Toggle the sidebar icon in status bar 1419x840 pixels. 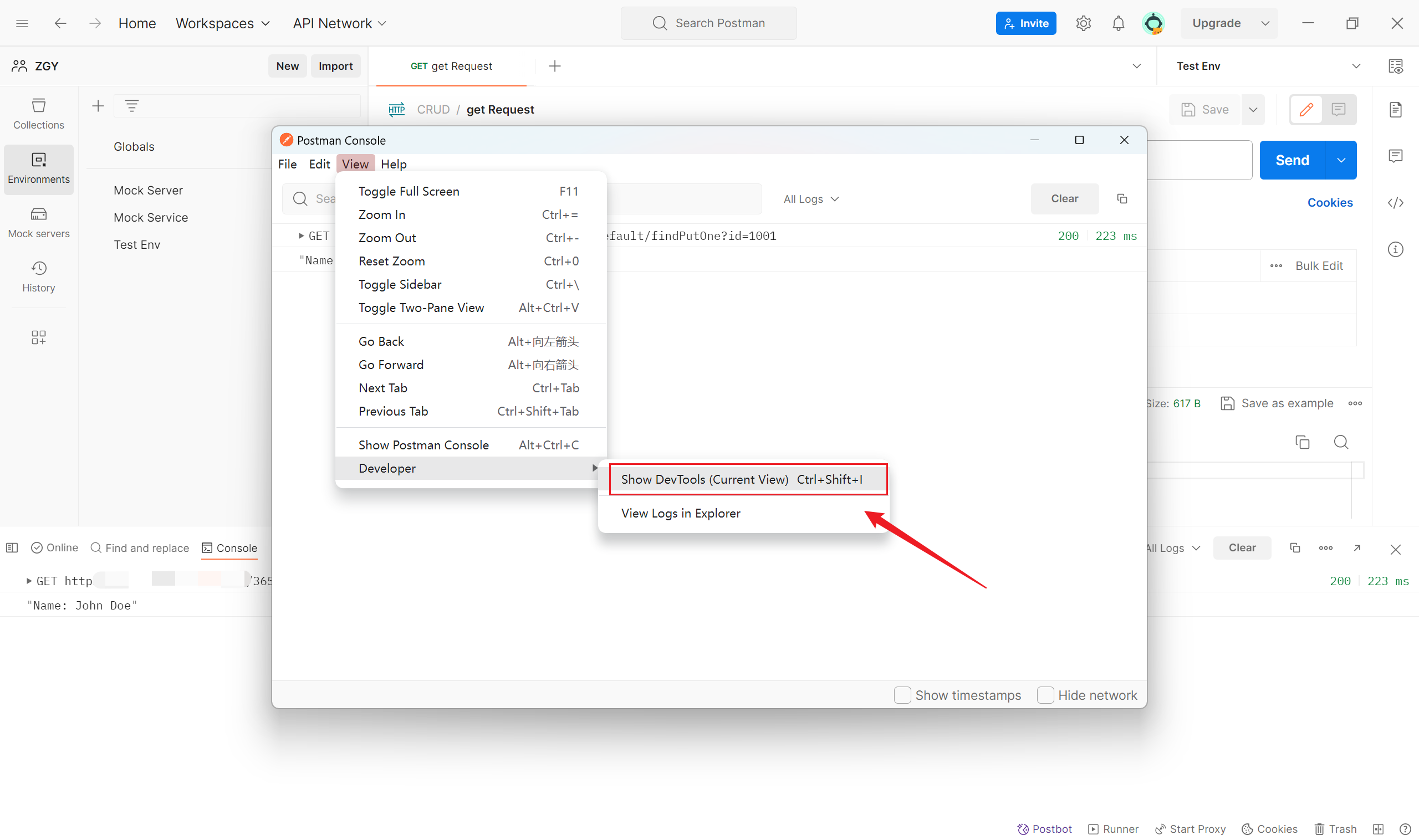[12, 548]
